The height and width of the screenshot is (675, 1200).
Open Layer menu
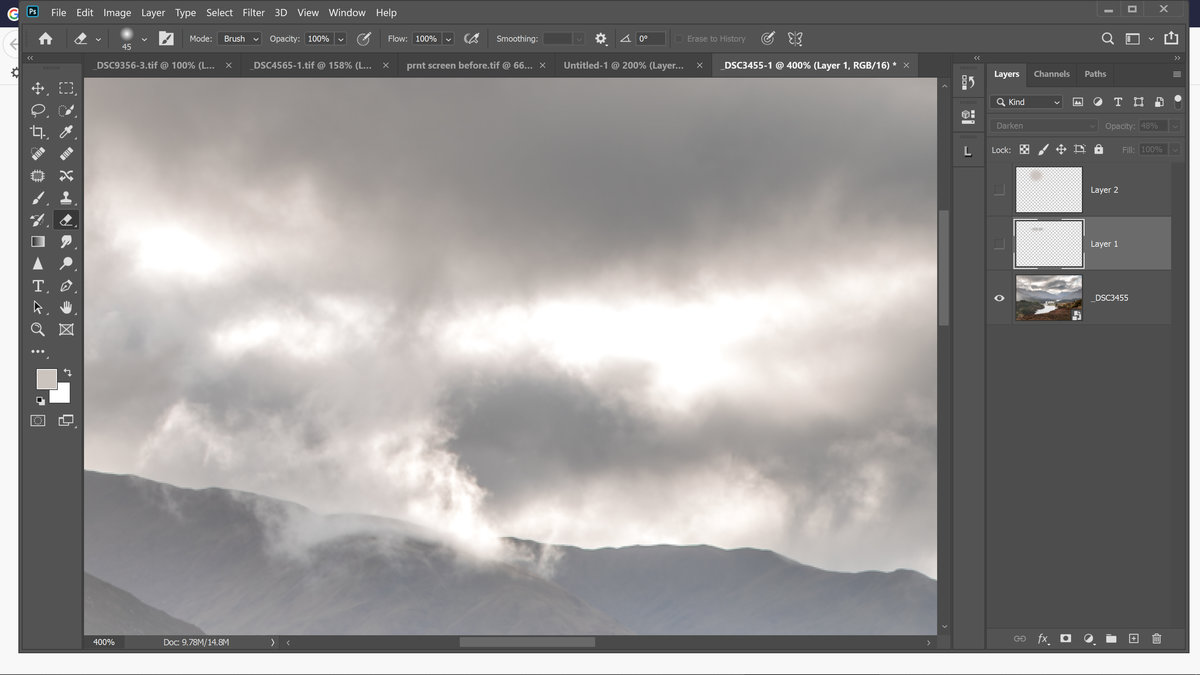[153, 13]
